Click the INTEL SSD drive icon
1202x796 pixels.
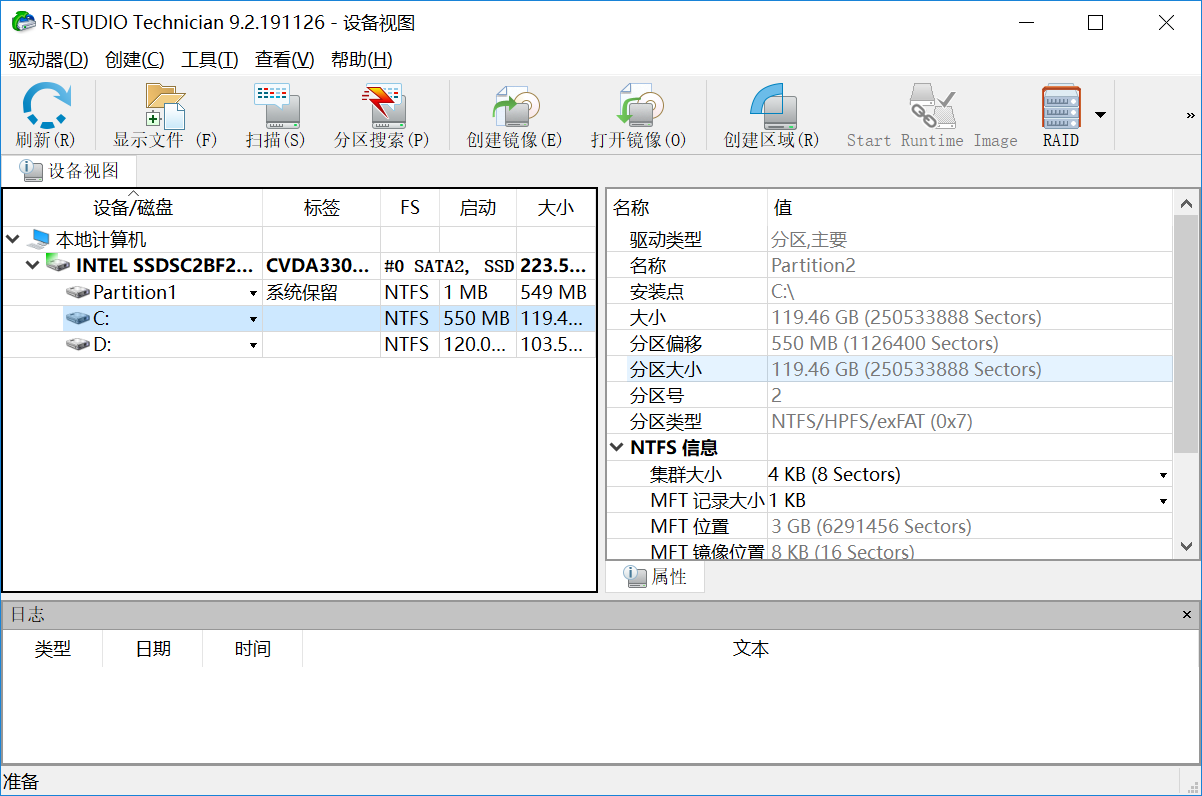click(x=59, y=265)
